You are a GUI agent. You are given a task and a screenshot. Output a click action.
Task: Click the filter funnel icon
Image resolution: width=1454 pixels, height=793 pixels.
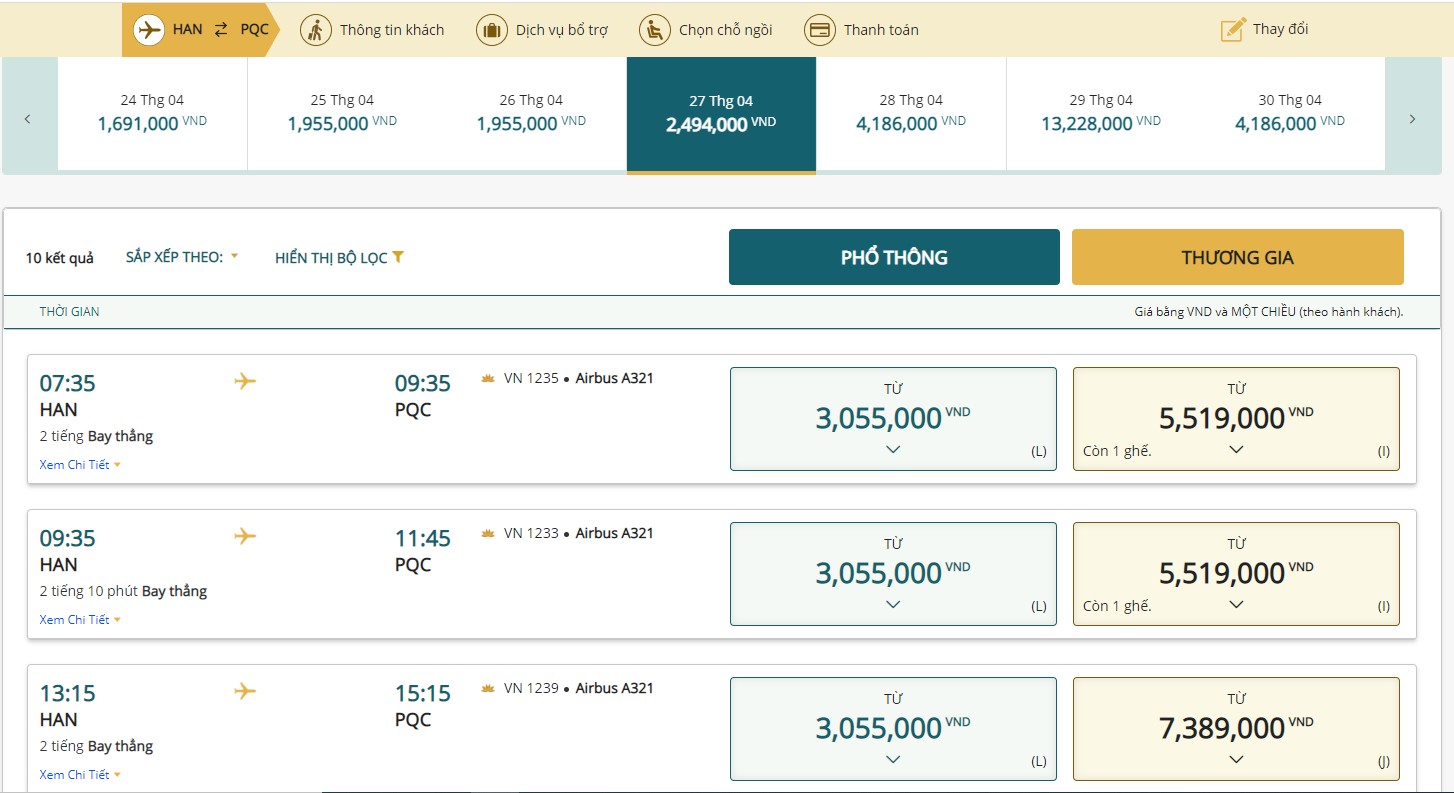tap(398, 257)
